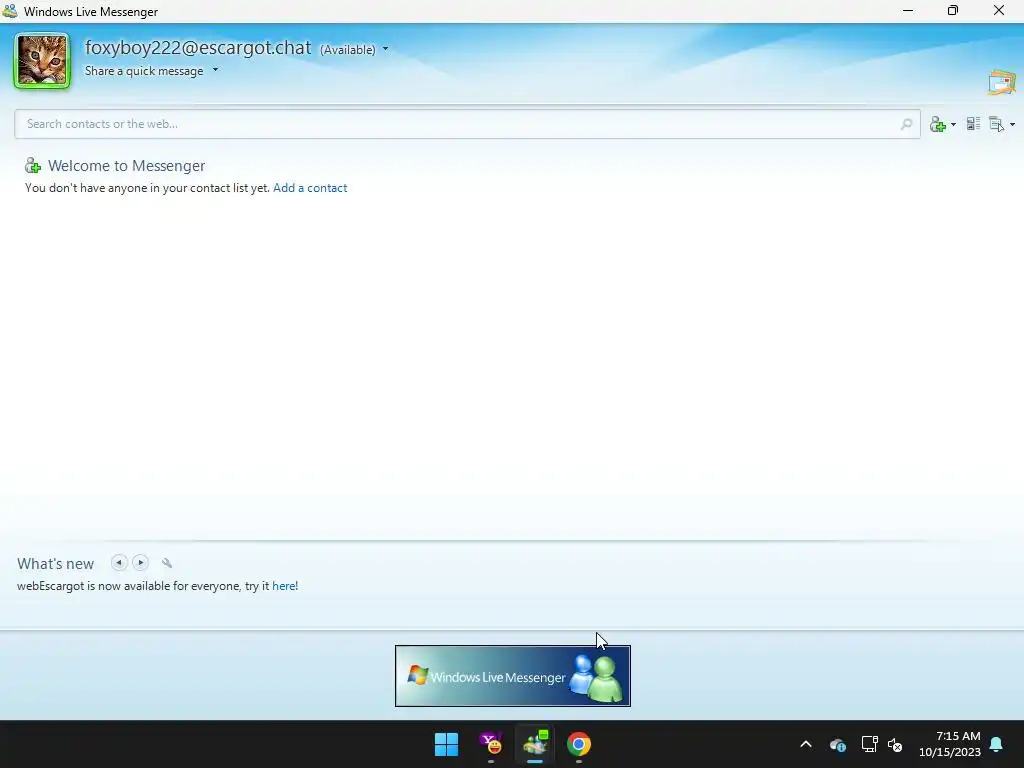Open the notifications bell icon
This screenshot has width=1024, height=768.
pyautogui.click(x=997, y=744)
